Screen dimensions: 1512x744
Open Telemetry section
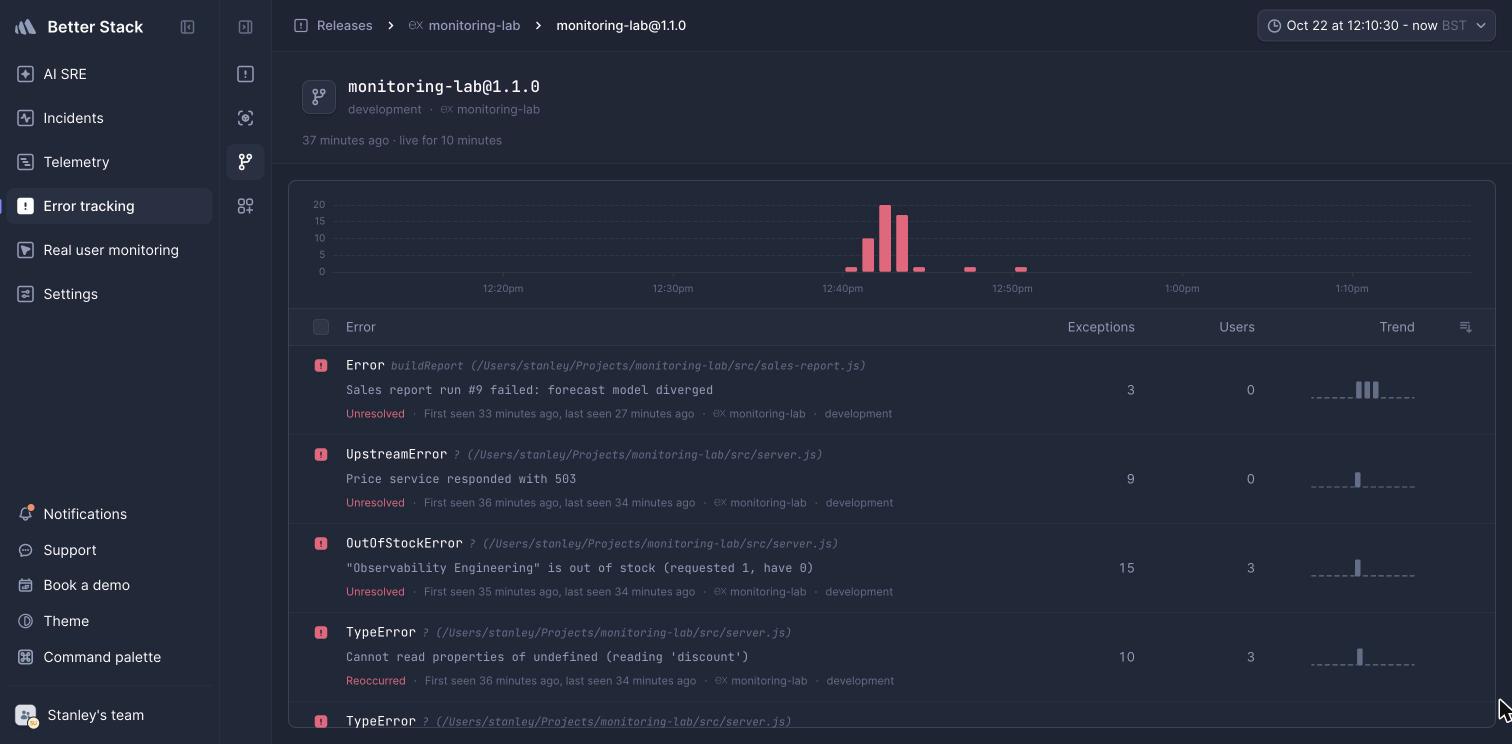tap(109, 162)
